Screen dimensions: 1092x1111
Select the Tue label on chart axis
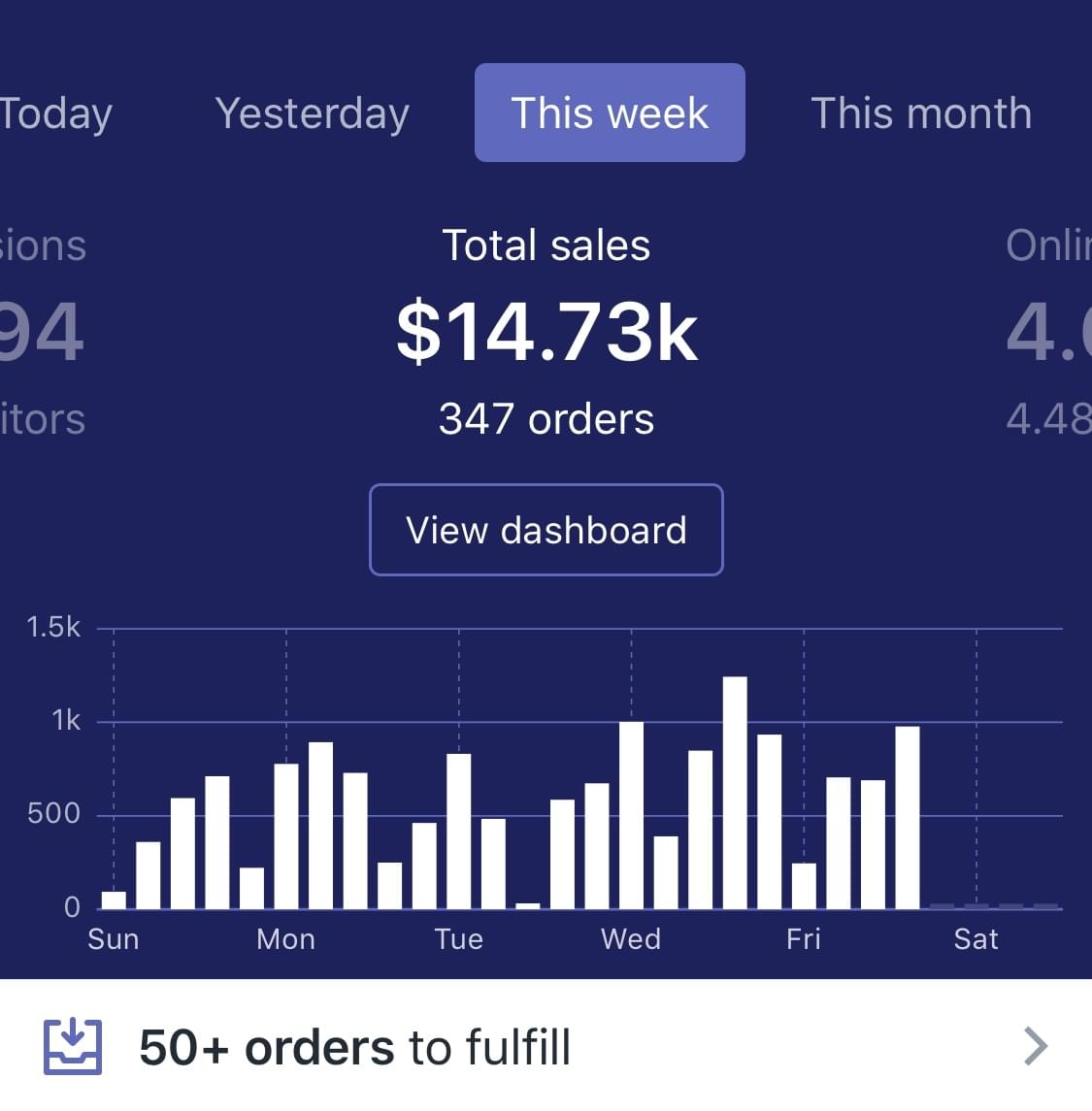(x=458, y=939)
